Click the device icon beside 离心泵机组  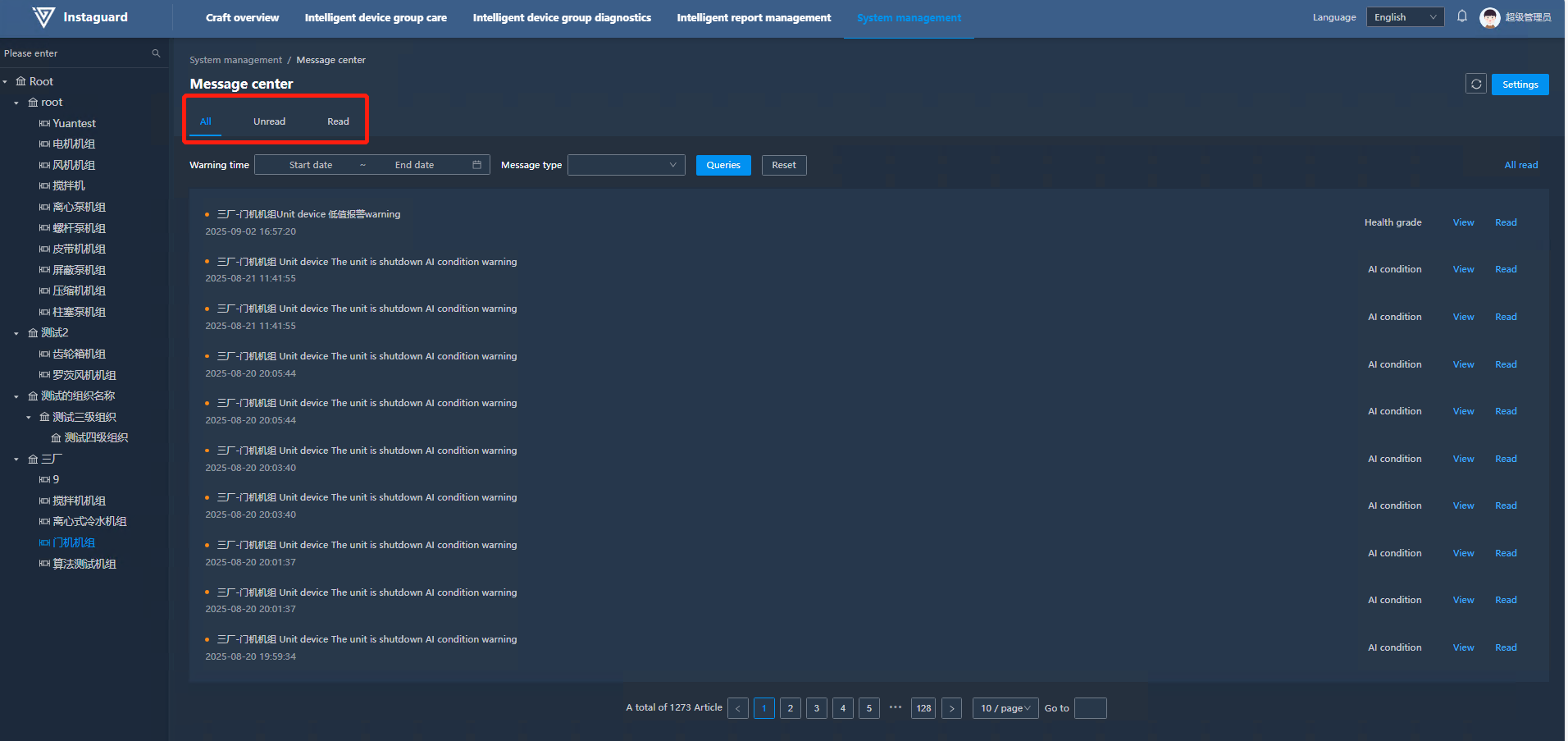44,208
